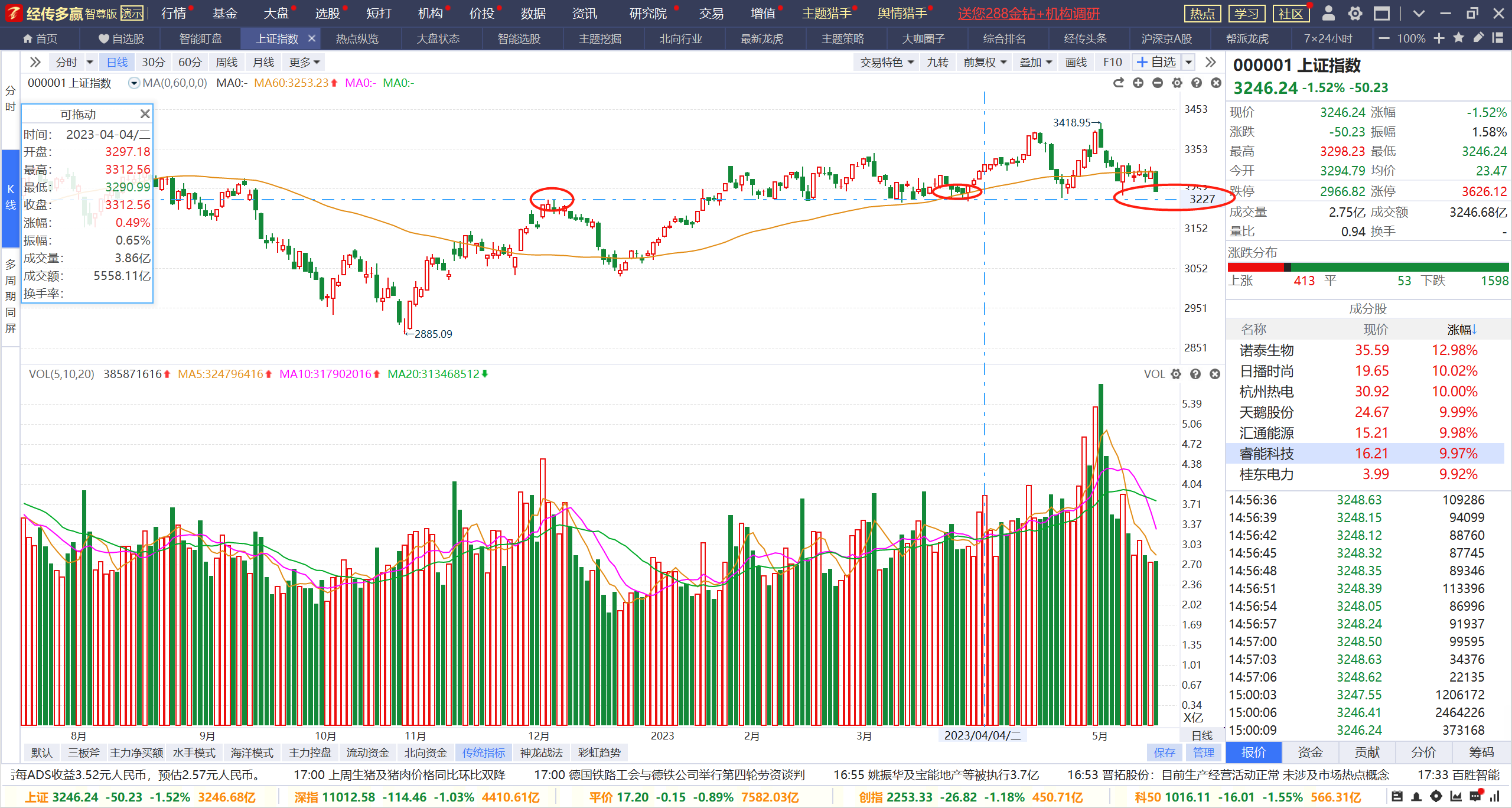Screen dimensions: 1512x808
Task: Toggle 九转 indicator overlay
Action: click(x=937, y=62)
